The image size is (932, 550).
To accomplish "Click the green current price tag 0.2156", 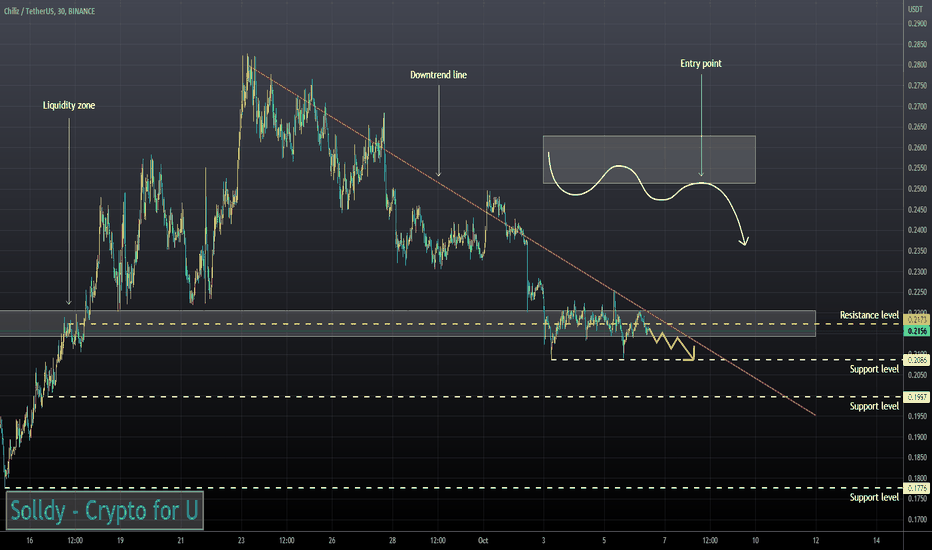I will click(x=917, y=331).
